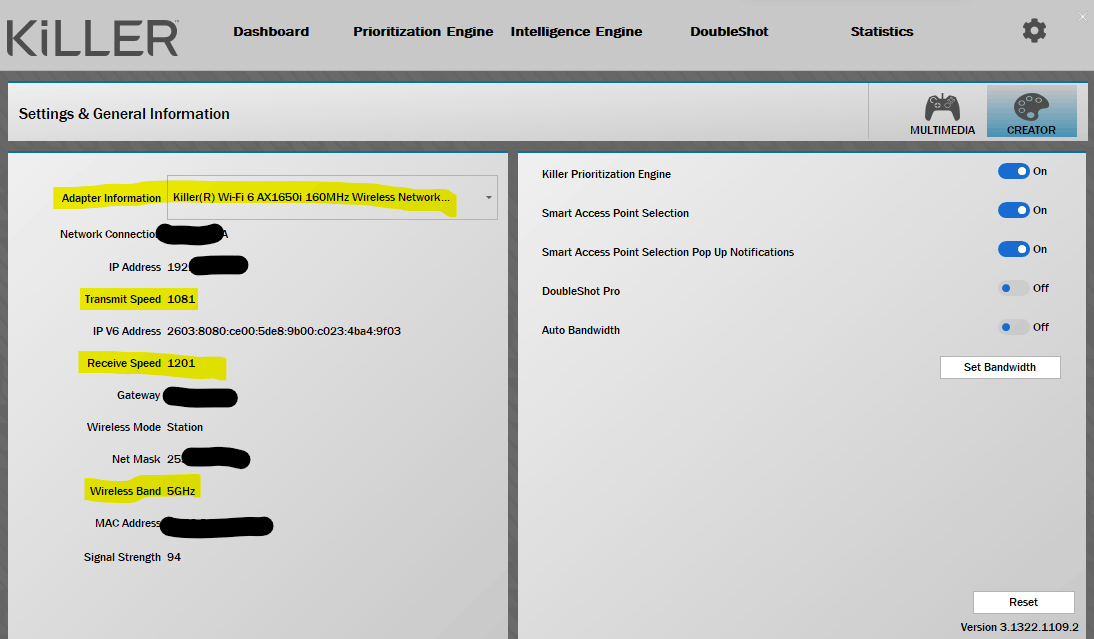Turn off Killer Prioritization Engine

coord(1014,171)
